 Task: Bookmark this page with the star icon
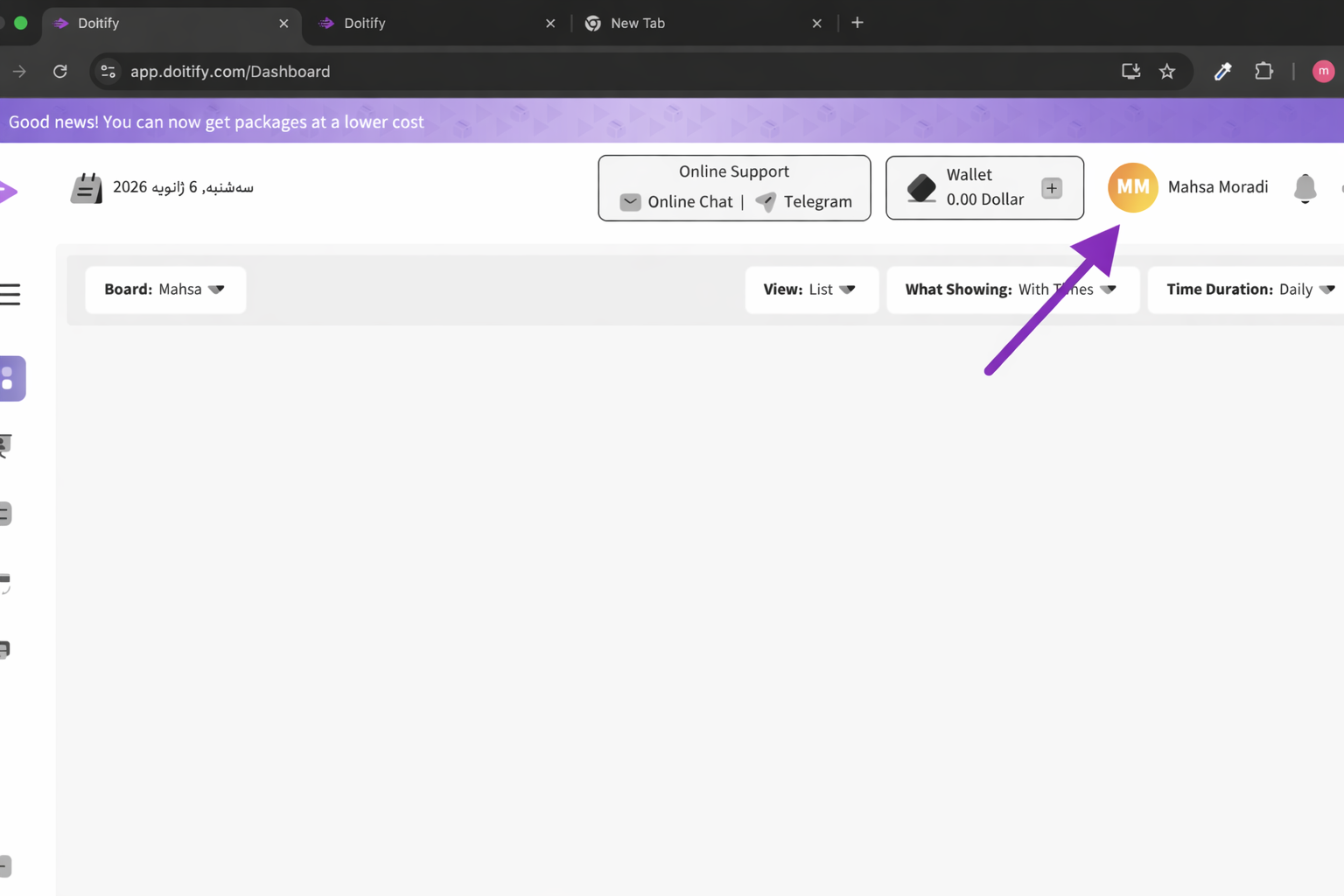[1167, 72]
